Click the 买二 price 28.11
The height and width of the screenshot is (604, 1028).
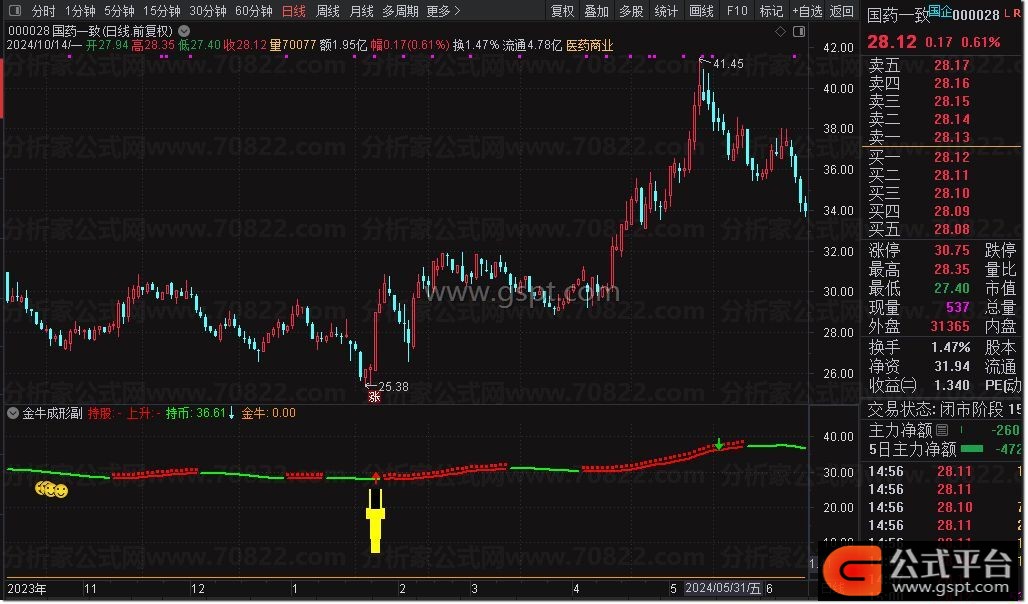click(951, 175)
